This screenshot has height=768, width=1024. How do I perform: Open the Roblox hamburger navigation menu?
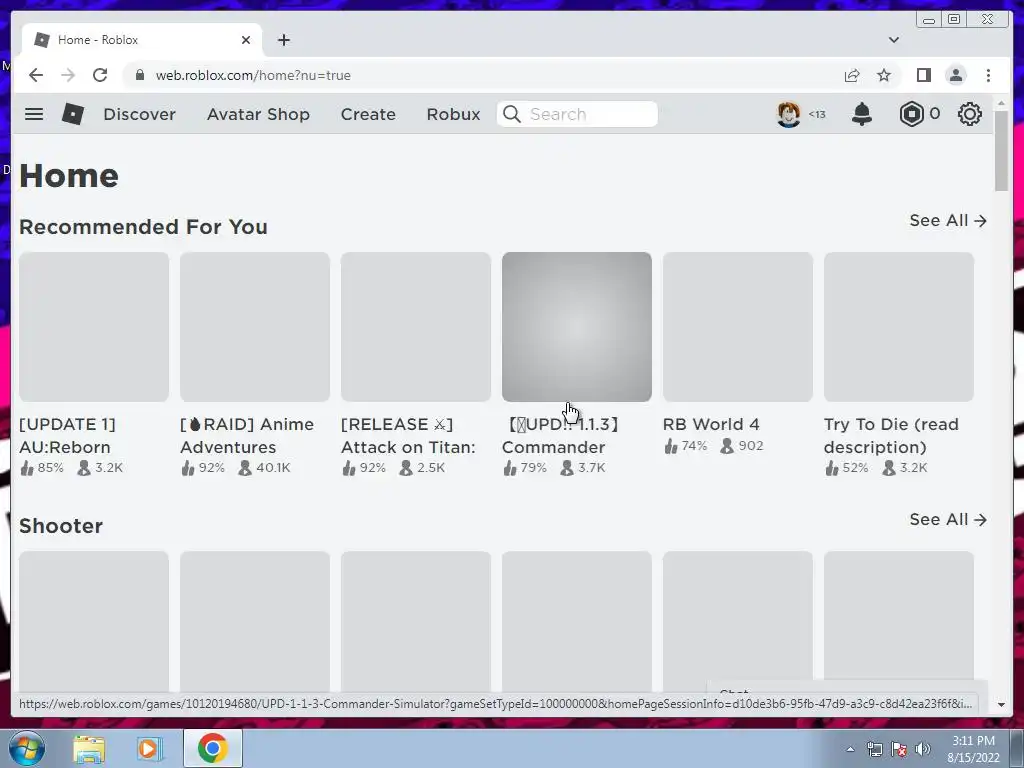[34, 114]
